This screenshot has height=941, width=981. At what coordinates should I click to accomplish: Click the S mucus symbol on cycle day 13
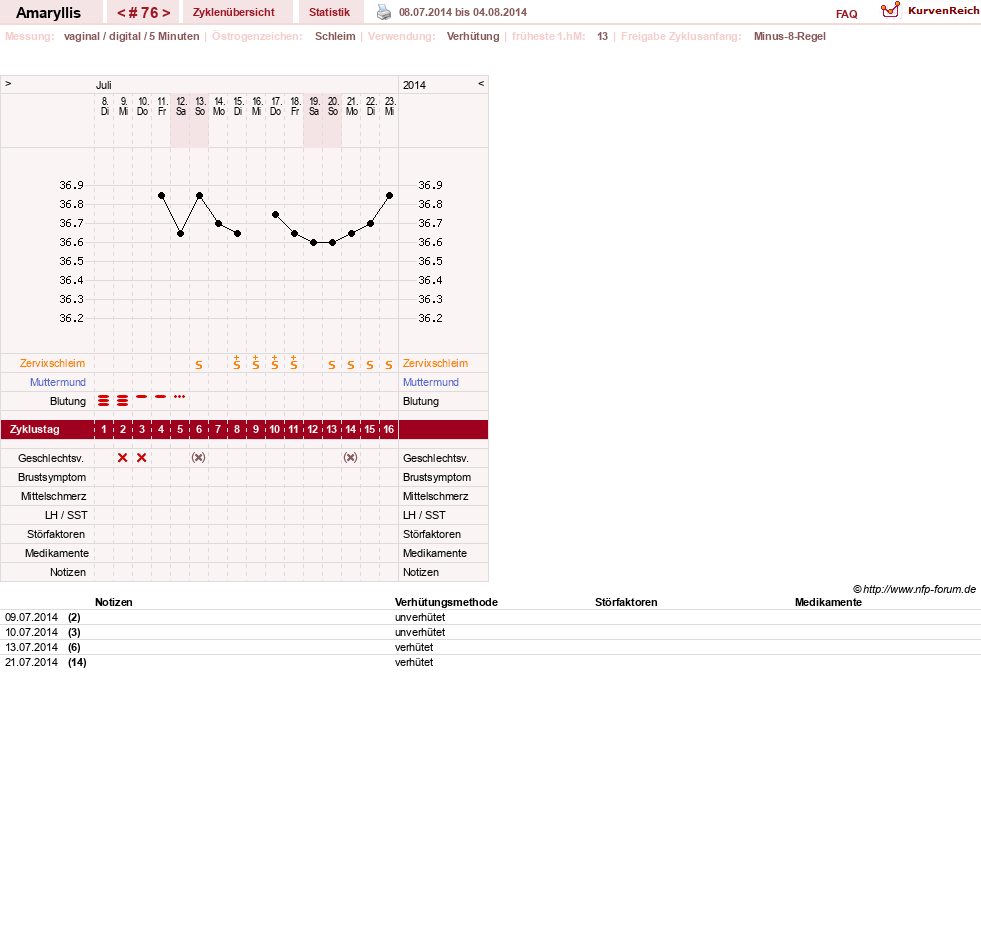pyautogui.click(x=332, y=365)
